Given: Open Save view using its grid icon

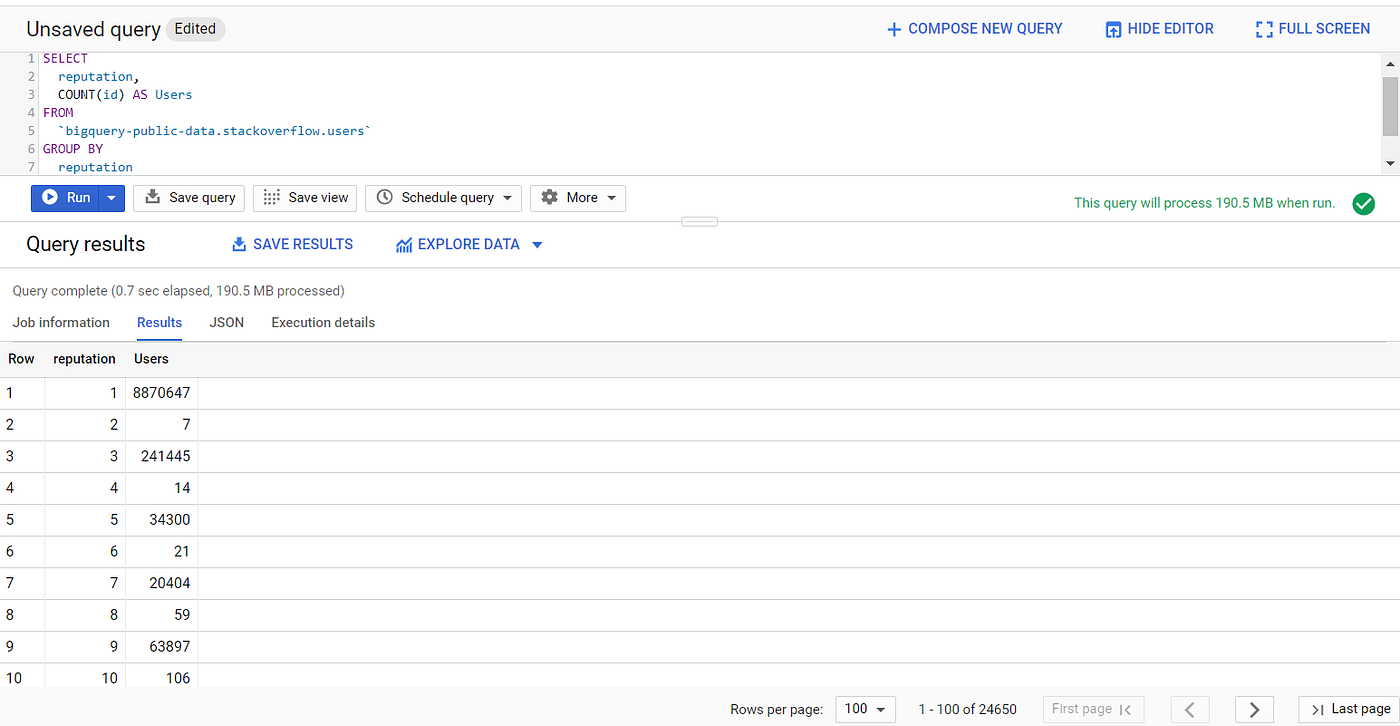Looking at the screenshot, I should point(270,198).
